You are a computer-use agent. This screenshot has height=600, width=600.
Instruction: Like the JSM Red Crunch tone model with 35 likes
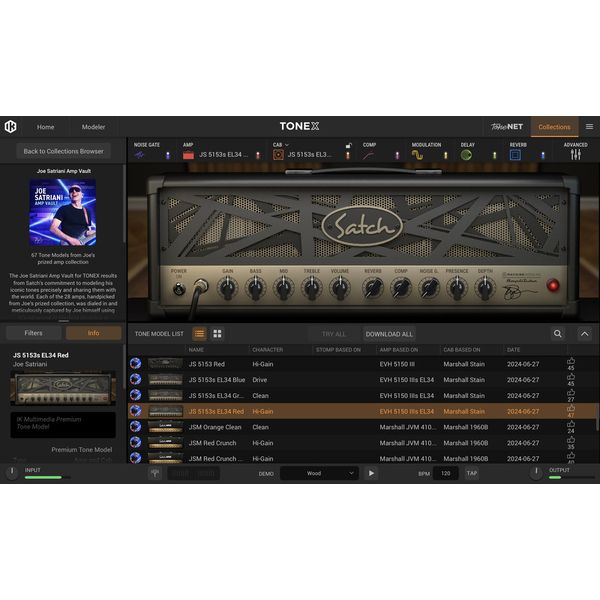click(x=571, y=440)
